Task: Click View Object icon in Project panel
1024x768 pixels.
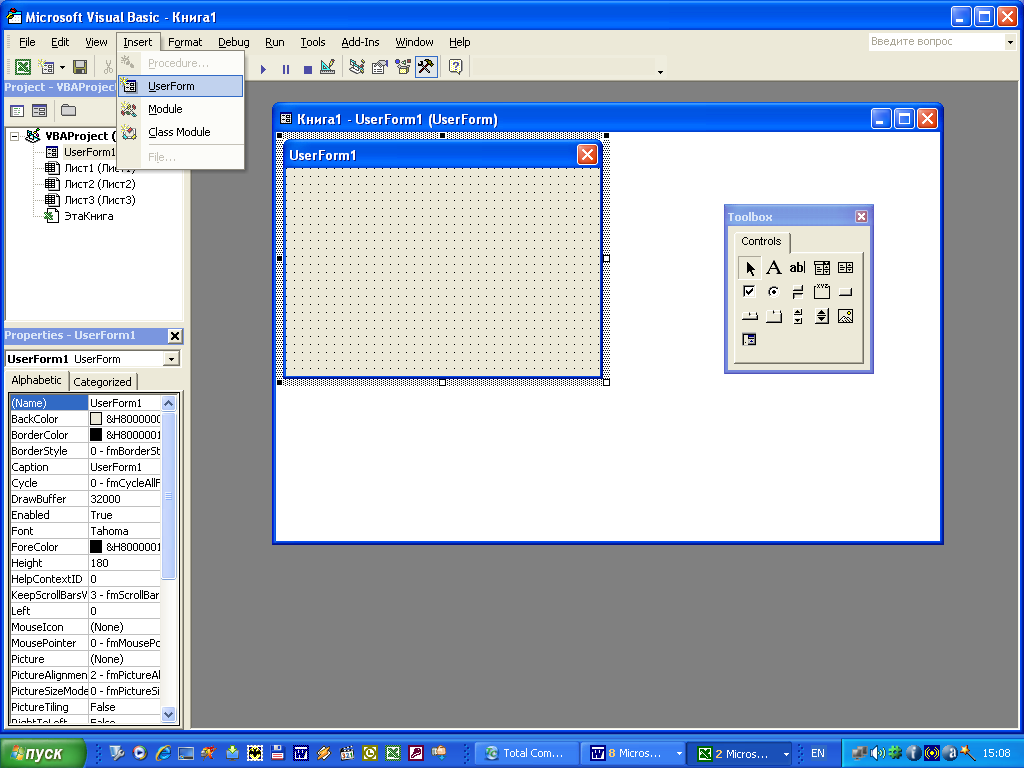Action: (40, 111)
